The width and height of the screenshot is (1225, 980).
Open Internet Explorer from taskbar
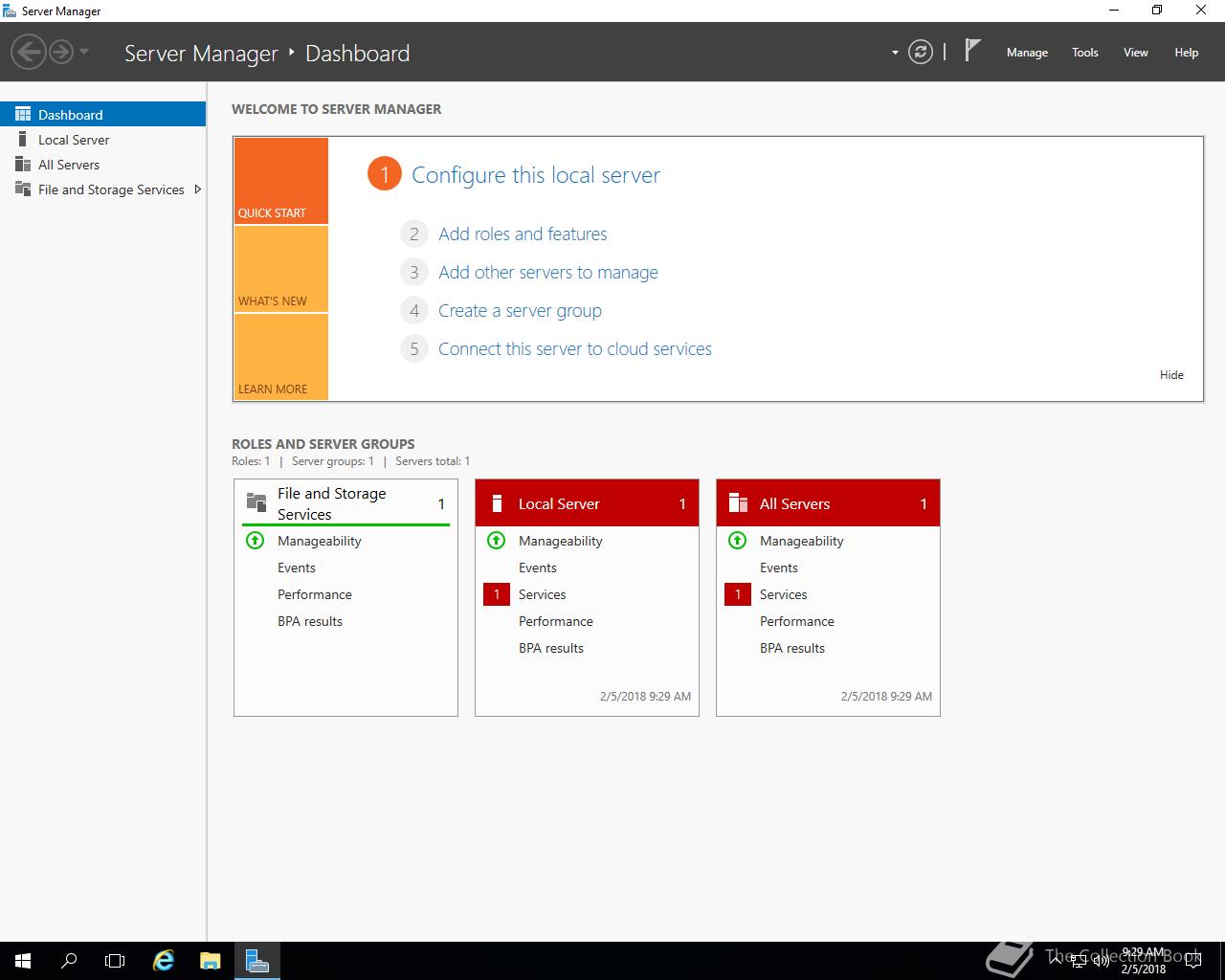164,961
